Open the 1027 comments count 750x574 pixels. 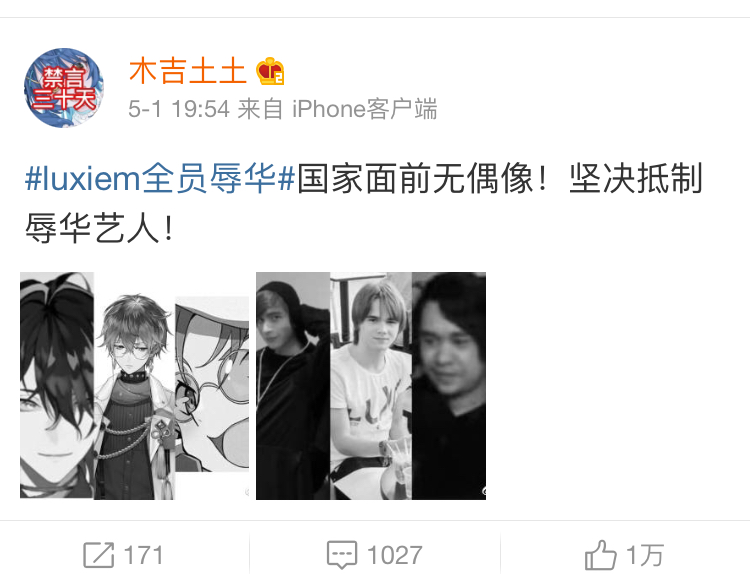395,555
